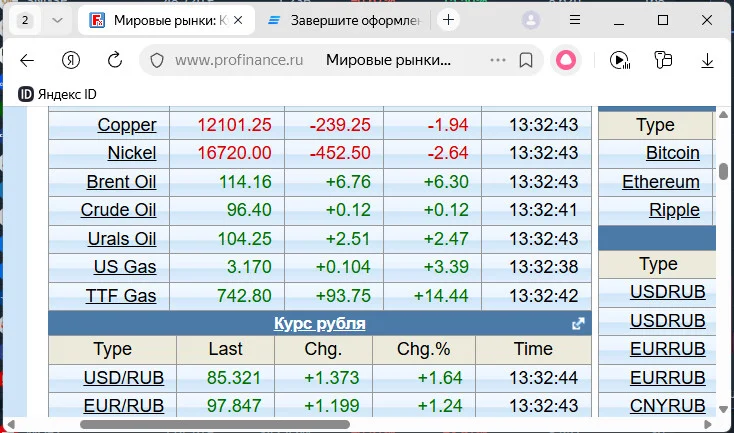Open the Bitcoin link

(673, 153)
